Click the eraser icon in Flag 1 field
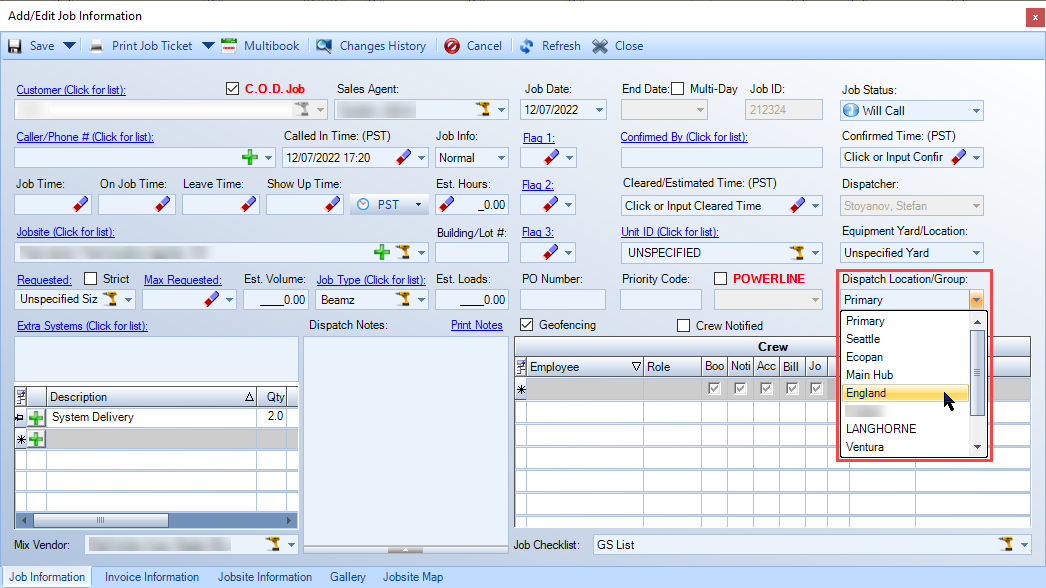 (551, 158)
